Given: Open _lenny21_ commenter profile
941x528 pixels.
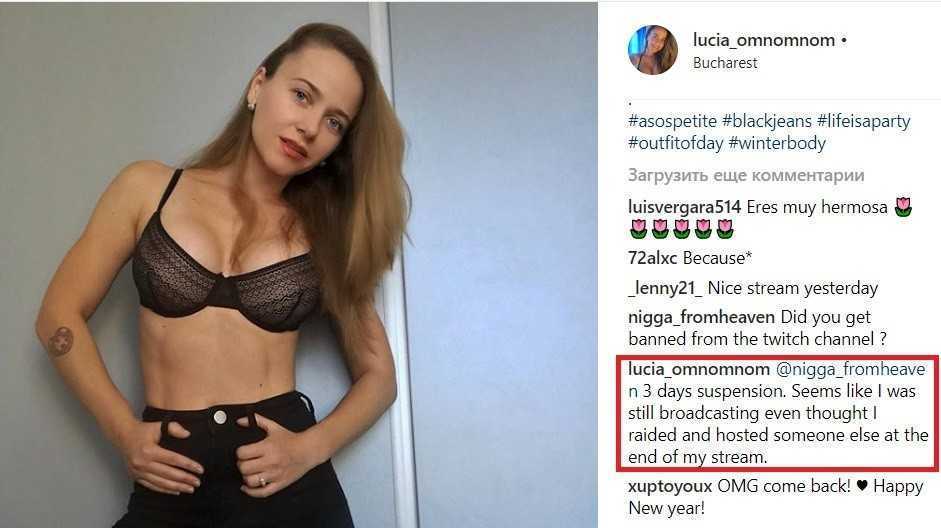Looking at the screenshot, I should [x=665, y=289].
